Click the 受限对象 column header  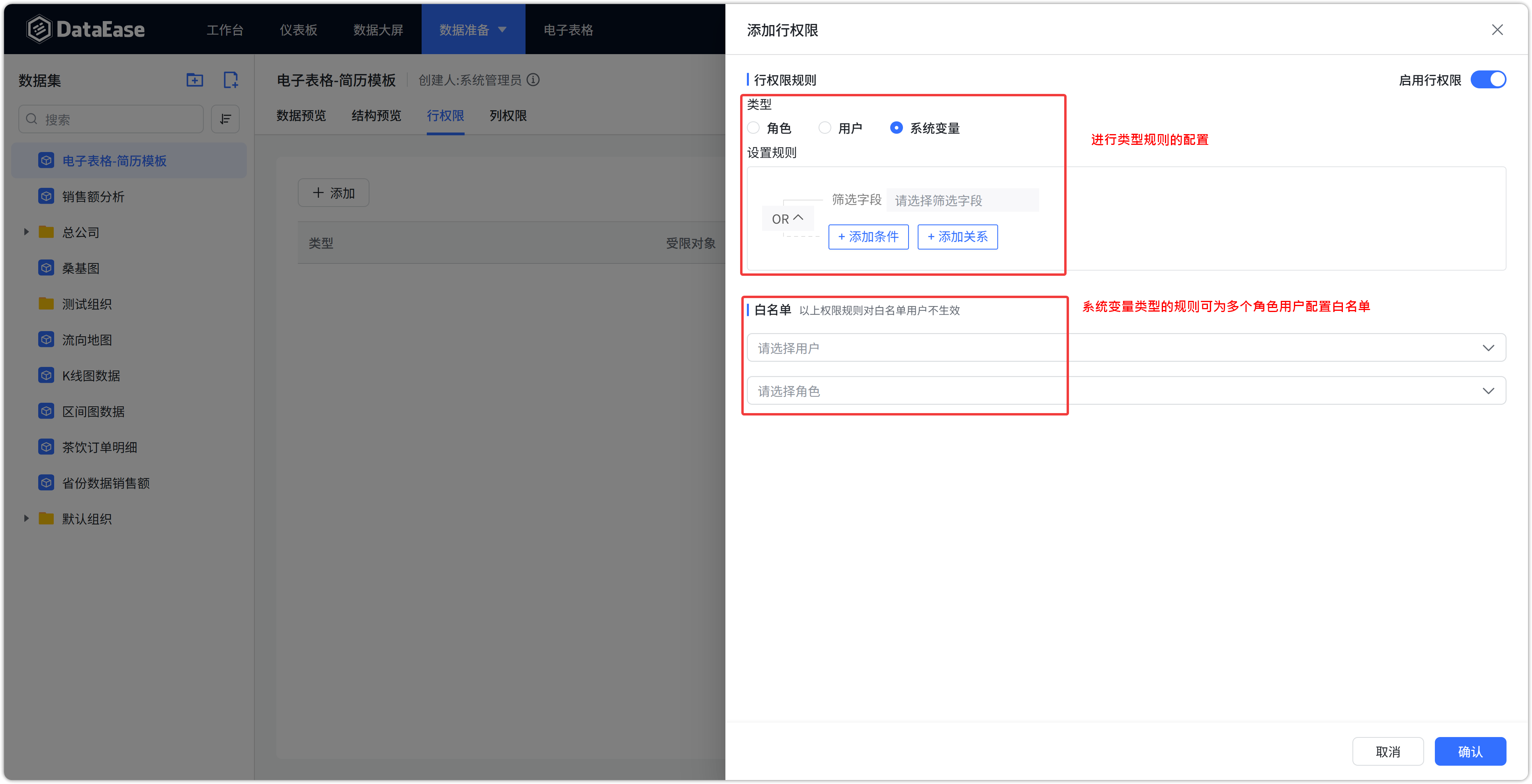pyautogui.click(x=690, y=243)
